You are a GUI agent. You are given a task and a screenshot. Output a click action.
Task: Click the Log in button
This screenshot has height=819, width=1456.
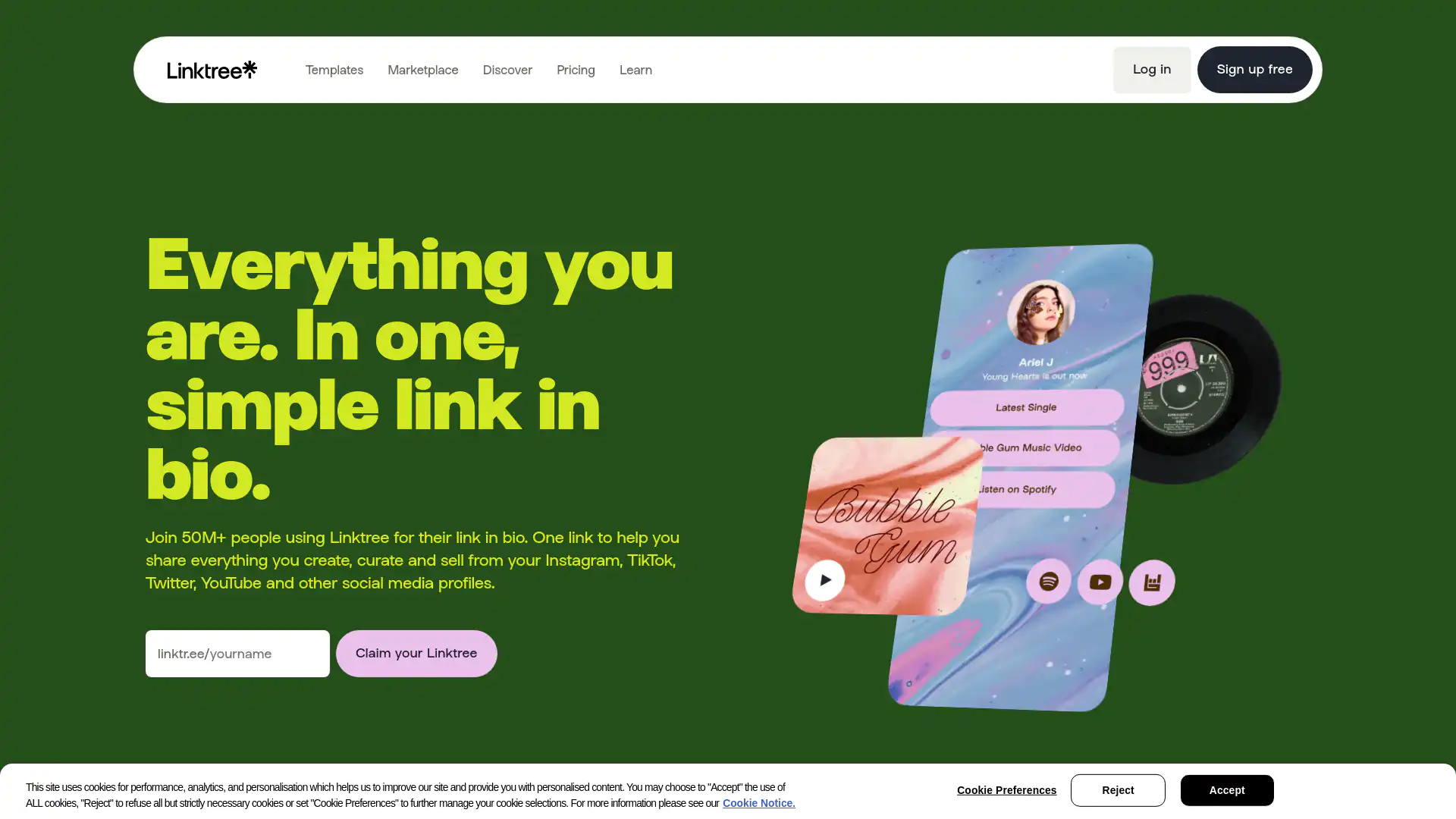(x=1152, y=70)
